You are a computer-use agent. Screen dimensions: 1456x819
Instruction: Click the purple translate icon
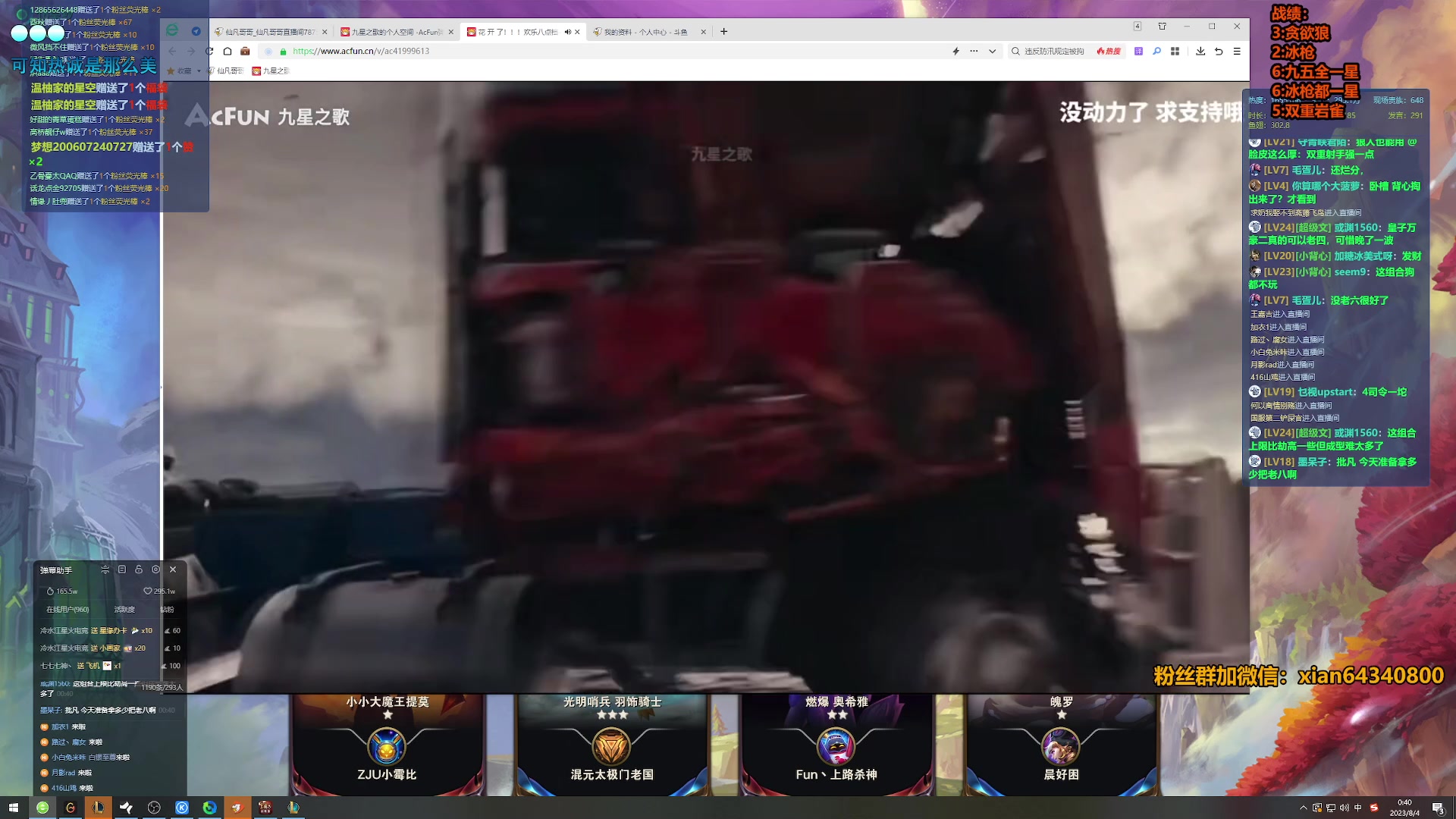(1138, 52)
